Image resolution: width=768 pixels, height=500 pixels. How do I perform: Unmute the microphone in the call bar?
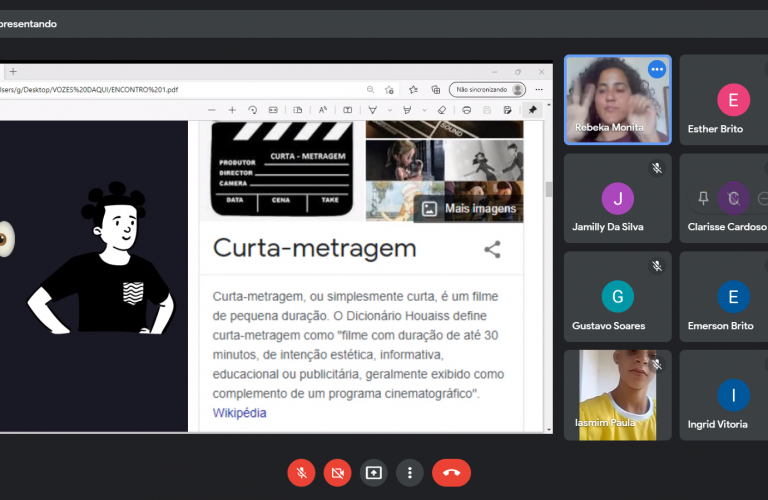(301, 472)
